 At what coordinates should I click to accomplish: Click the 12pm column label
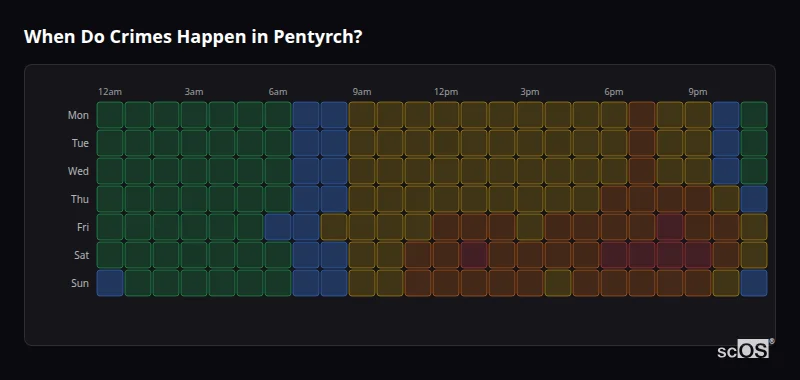446,92
